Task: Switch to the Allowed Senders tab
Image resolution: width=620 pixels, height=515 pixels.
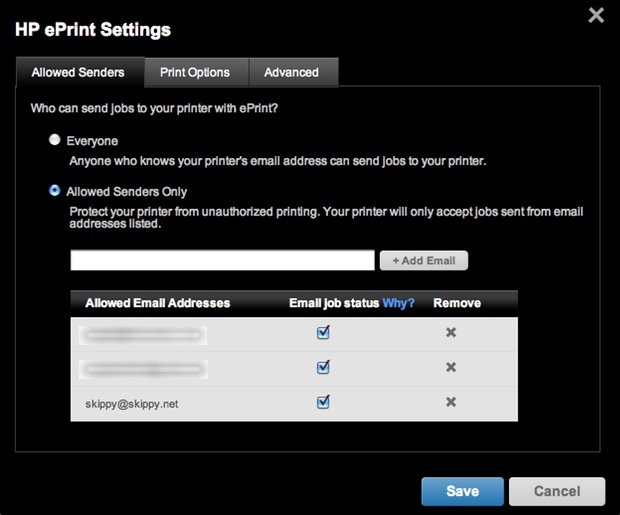Action: 78,72
